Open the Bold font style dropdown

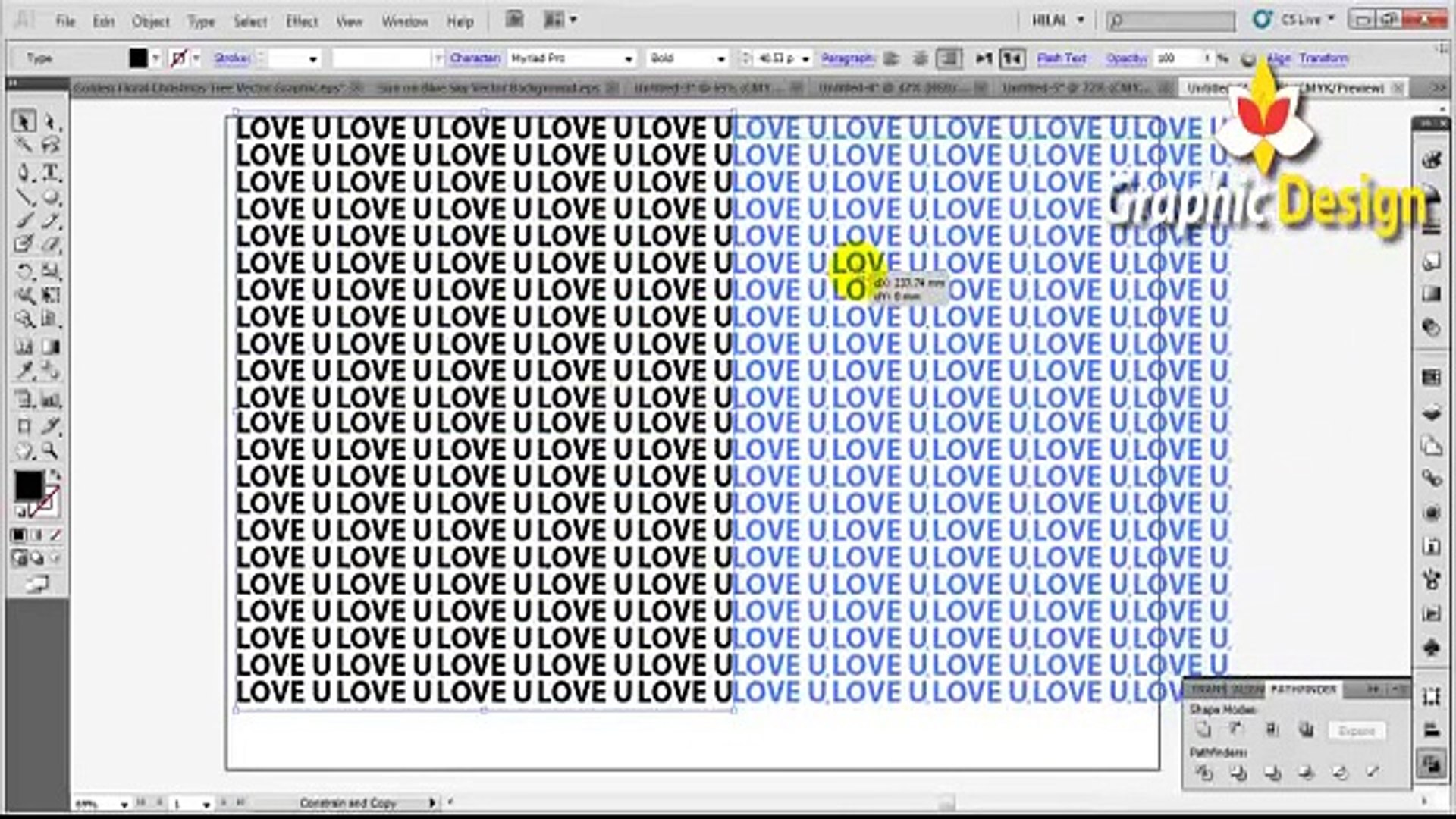tap(721, 58)
